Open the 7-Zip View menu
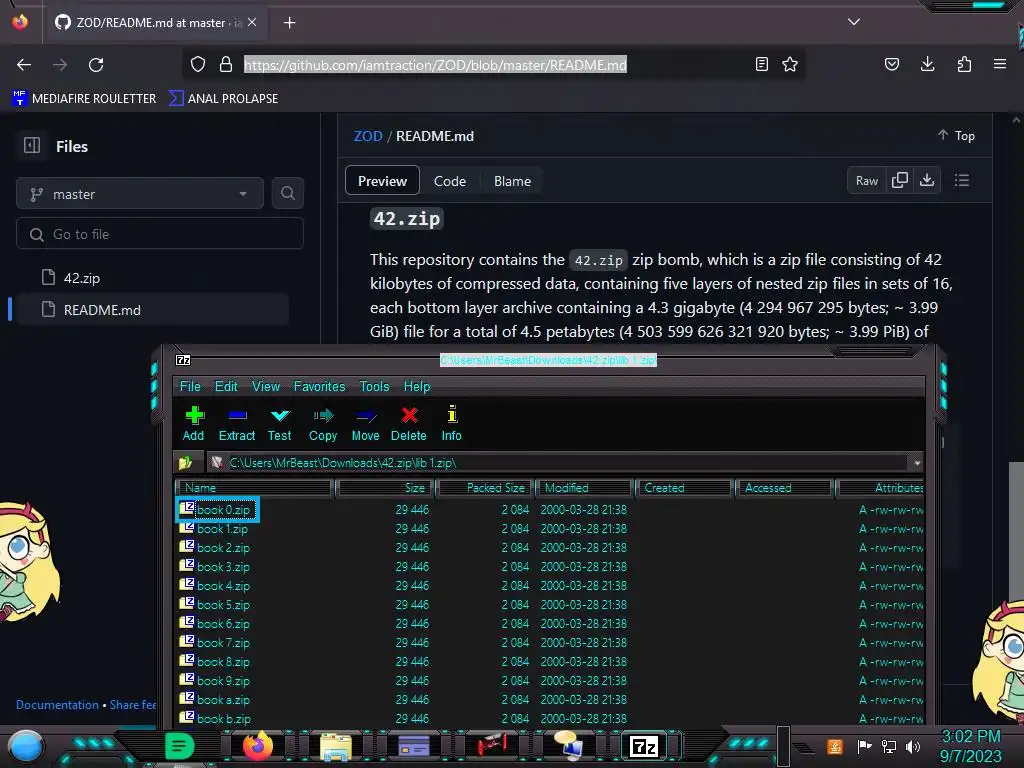The width and height of the screenshot is (1024, 768). pos(266,387)
